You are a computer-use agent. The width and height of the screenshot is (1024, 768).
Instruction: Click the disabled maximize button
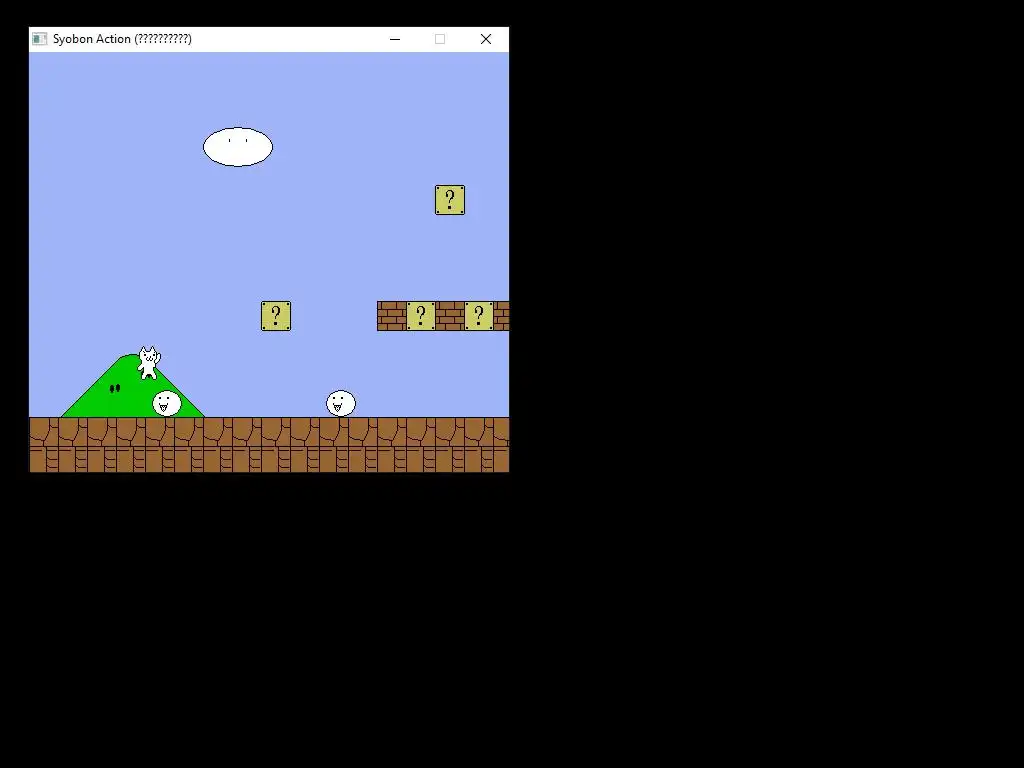[x=440, y=39]
